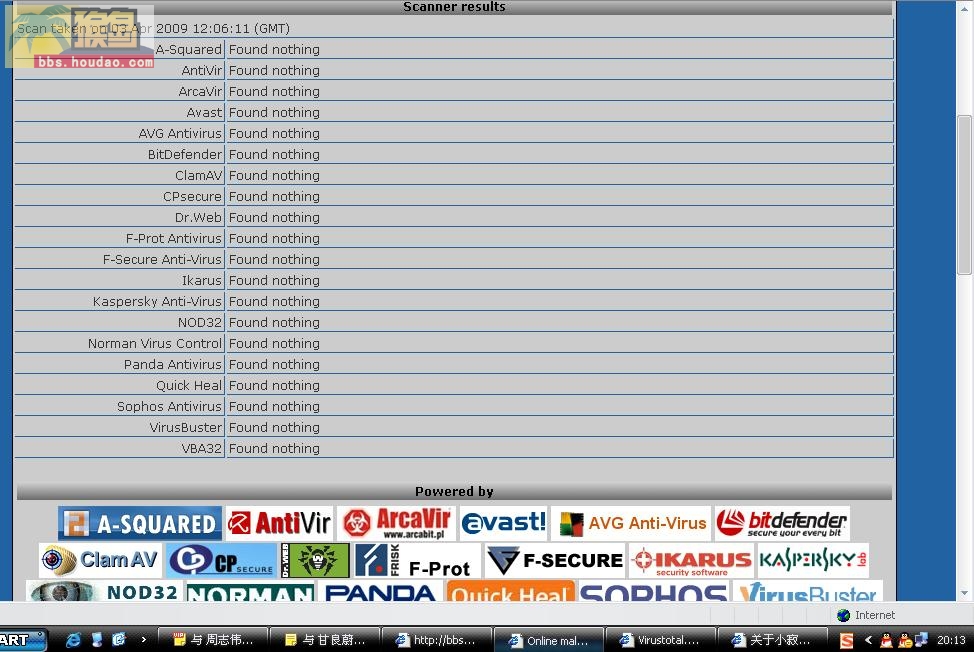Open the AntiVir logo link
Image resolution: width=974 pixels, height=652 pixels.
coord(279,523)
